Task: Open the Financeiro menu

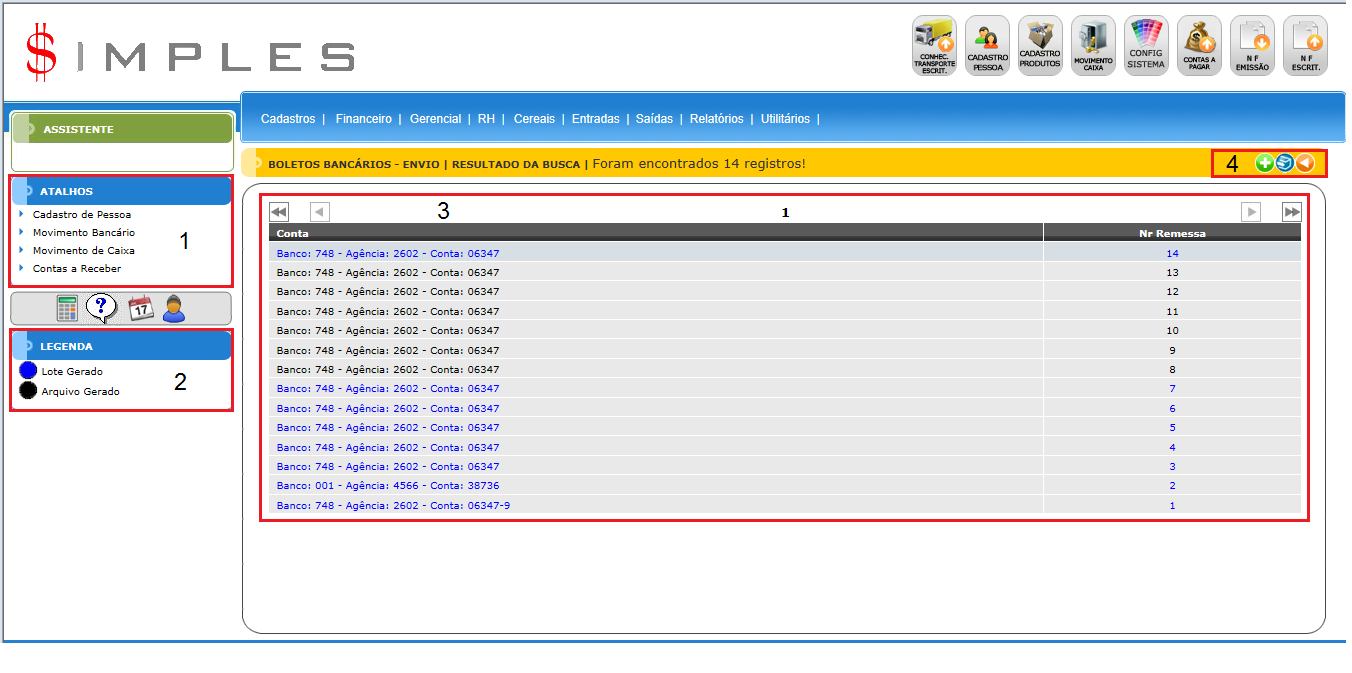Action: [363, 119]
